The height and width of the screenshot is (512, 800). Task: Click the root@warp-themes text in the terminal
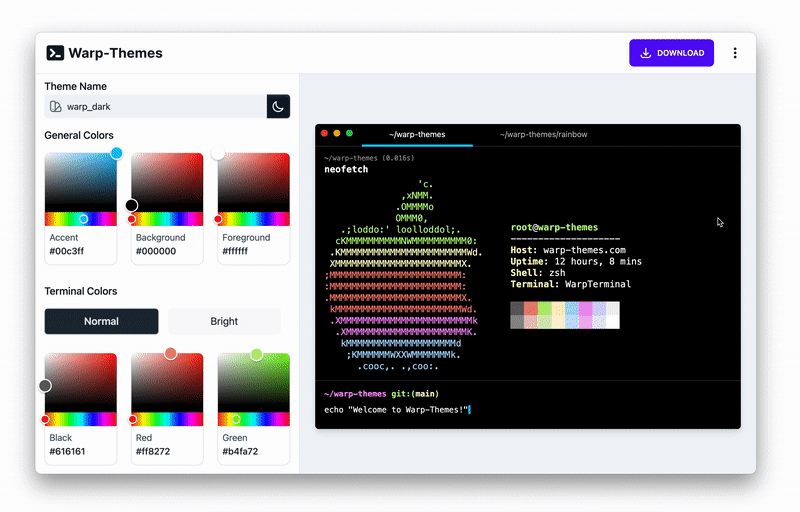click(x=554, y=227)
